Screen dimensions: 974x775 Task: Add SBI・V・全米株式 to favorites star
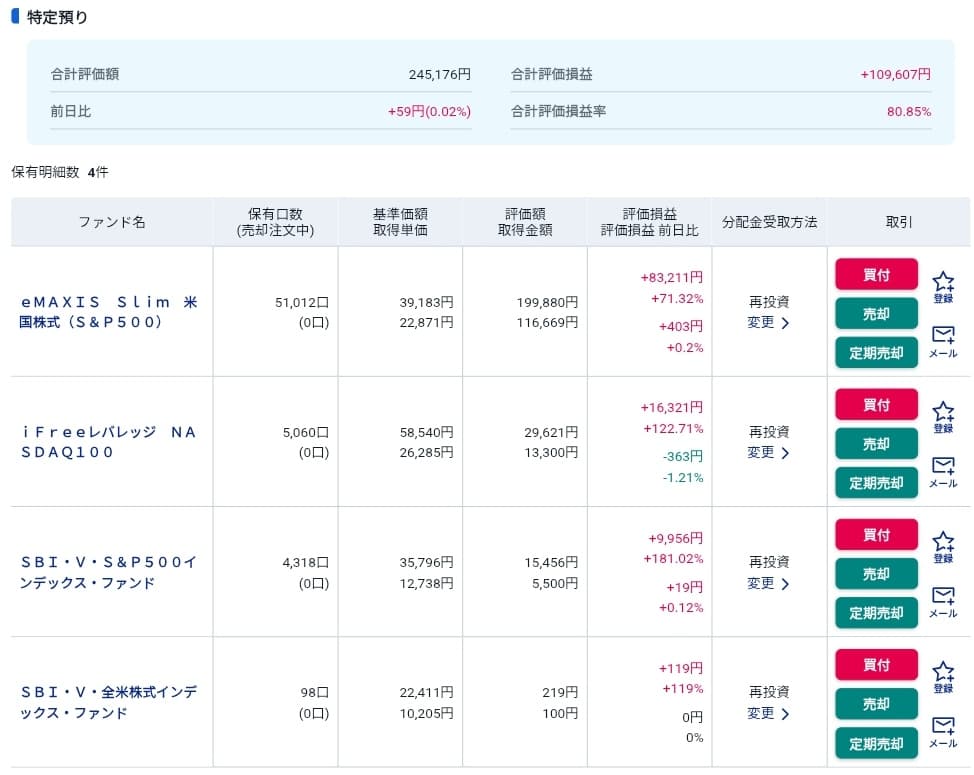[x=943, y=675]
